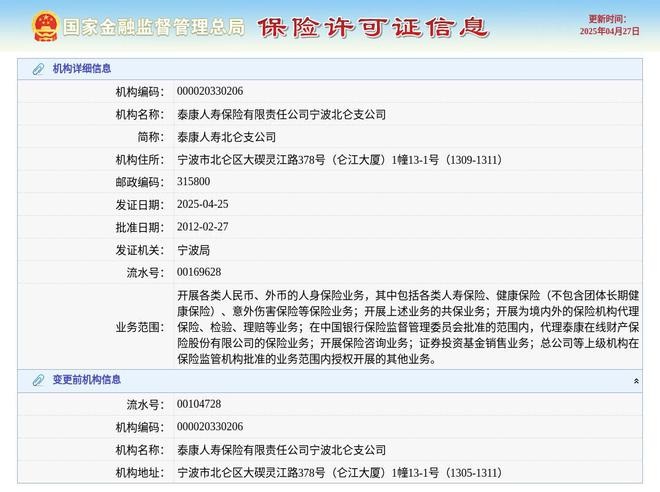
Task: Click the 发证日期 field label
Action: pyautogui.click(x=140, y=205)
